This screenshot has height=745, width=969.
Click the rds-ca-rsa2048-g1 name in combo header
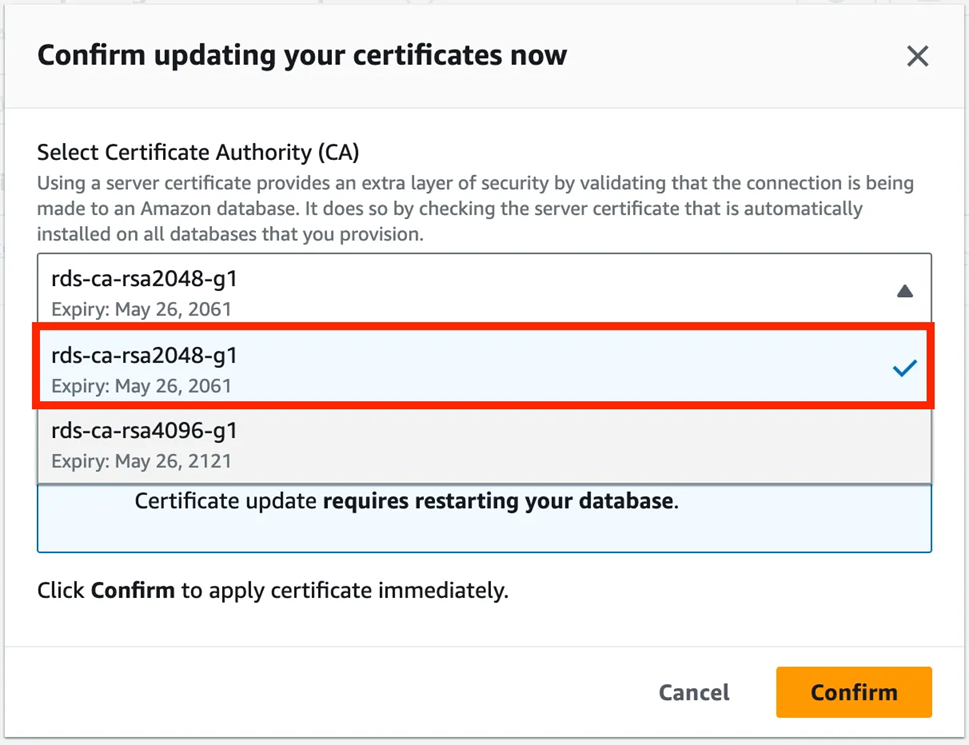pyautogui.click(x=144, y=279)
